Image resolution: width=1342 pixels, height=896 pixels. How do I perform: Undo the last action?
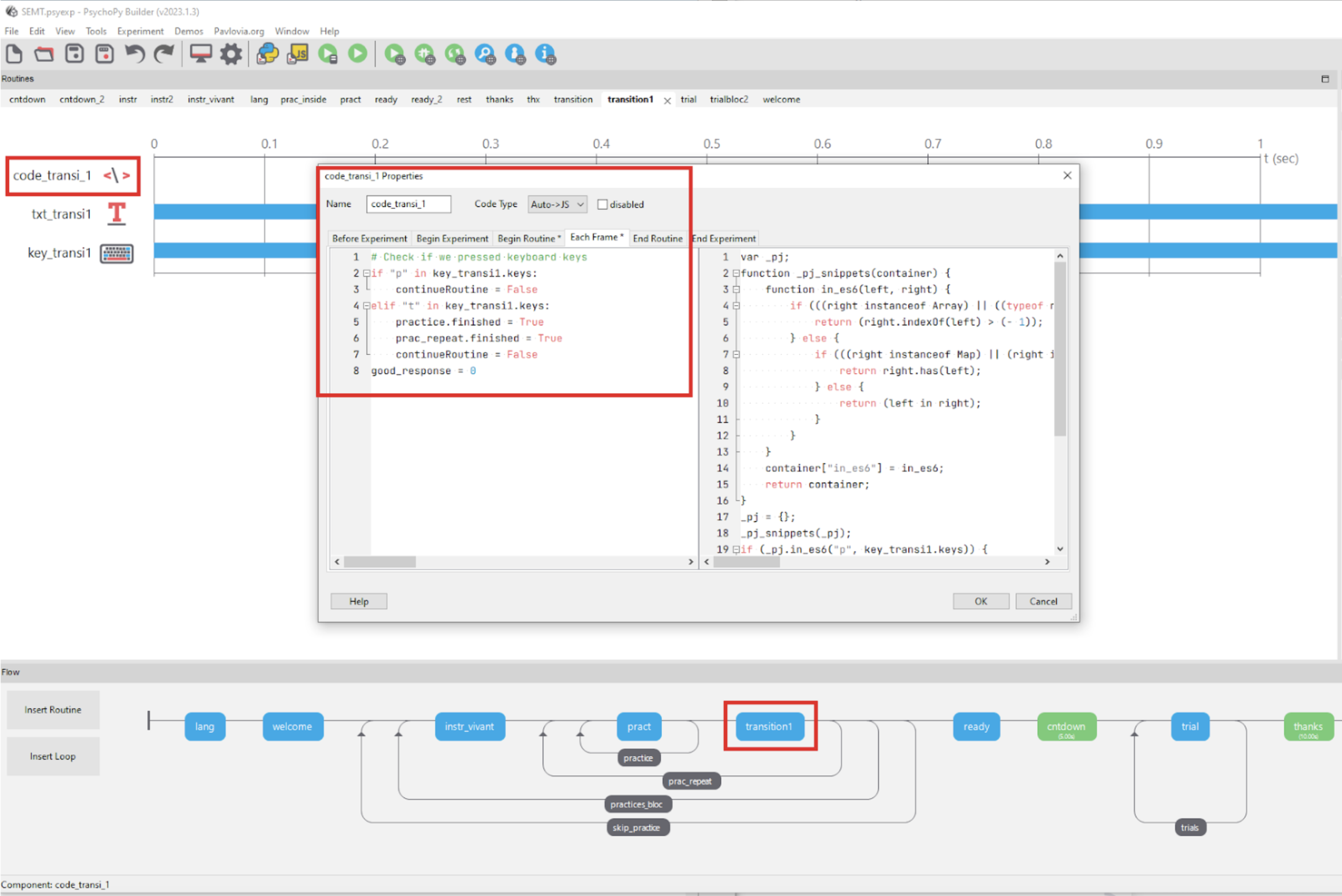[135, 55]
